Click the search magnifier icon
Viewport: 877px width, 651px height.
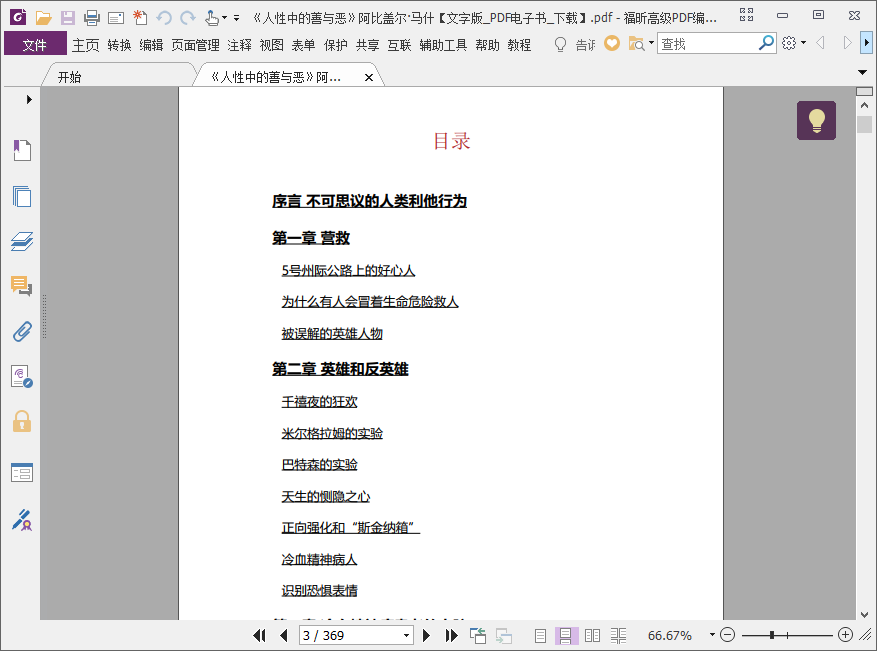pos(766,43)
